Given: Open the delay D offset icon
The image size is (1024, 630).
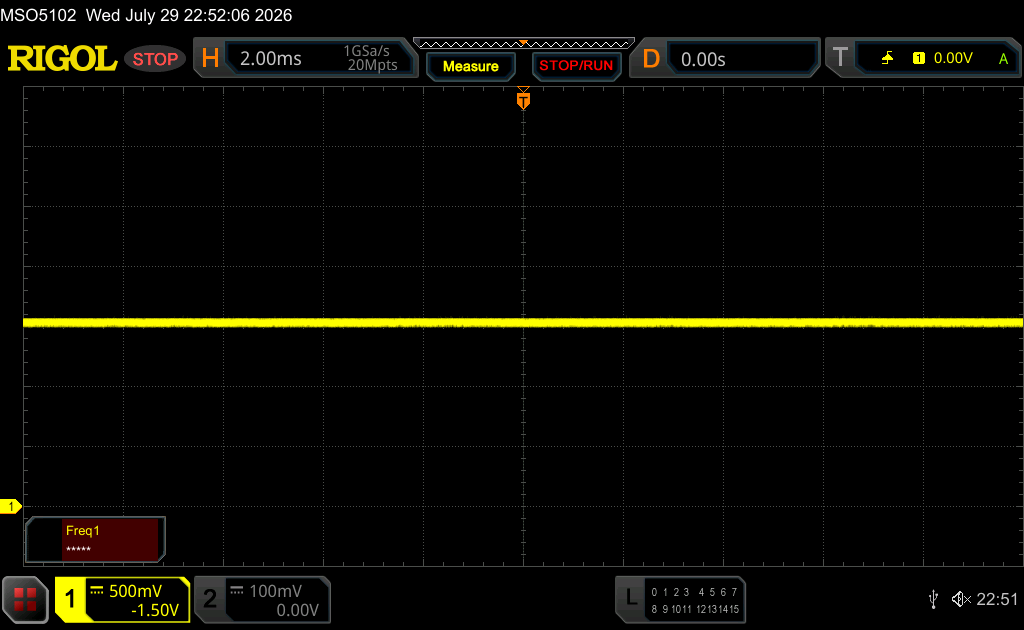Looking at the screenshot, I should pyautogui.click(x=651, y=59).
